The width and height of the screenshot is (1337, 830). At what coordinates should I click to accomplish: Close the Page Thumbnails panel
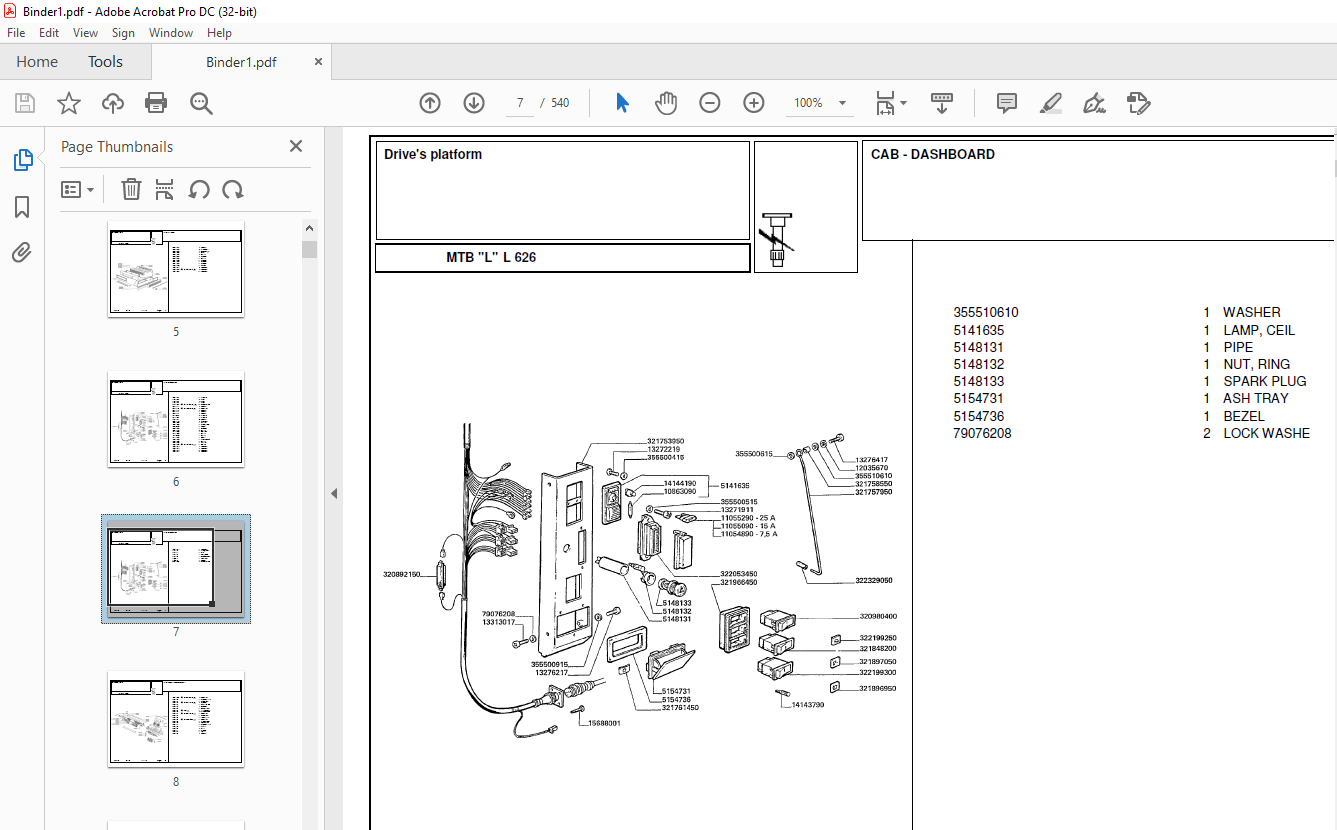coord(296,146)
